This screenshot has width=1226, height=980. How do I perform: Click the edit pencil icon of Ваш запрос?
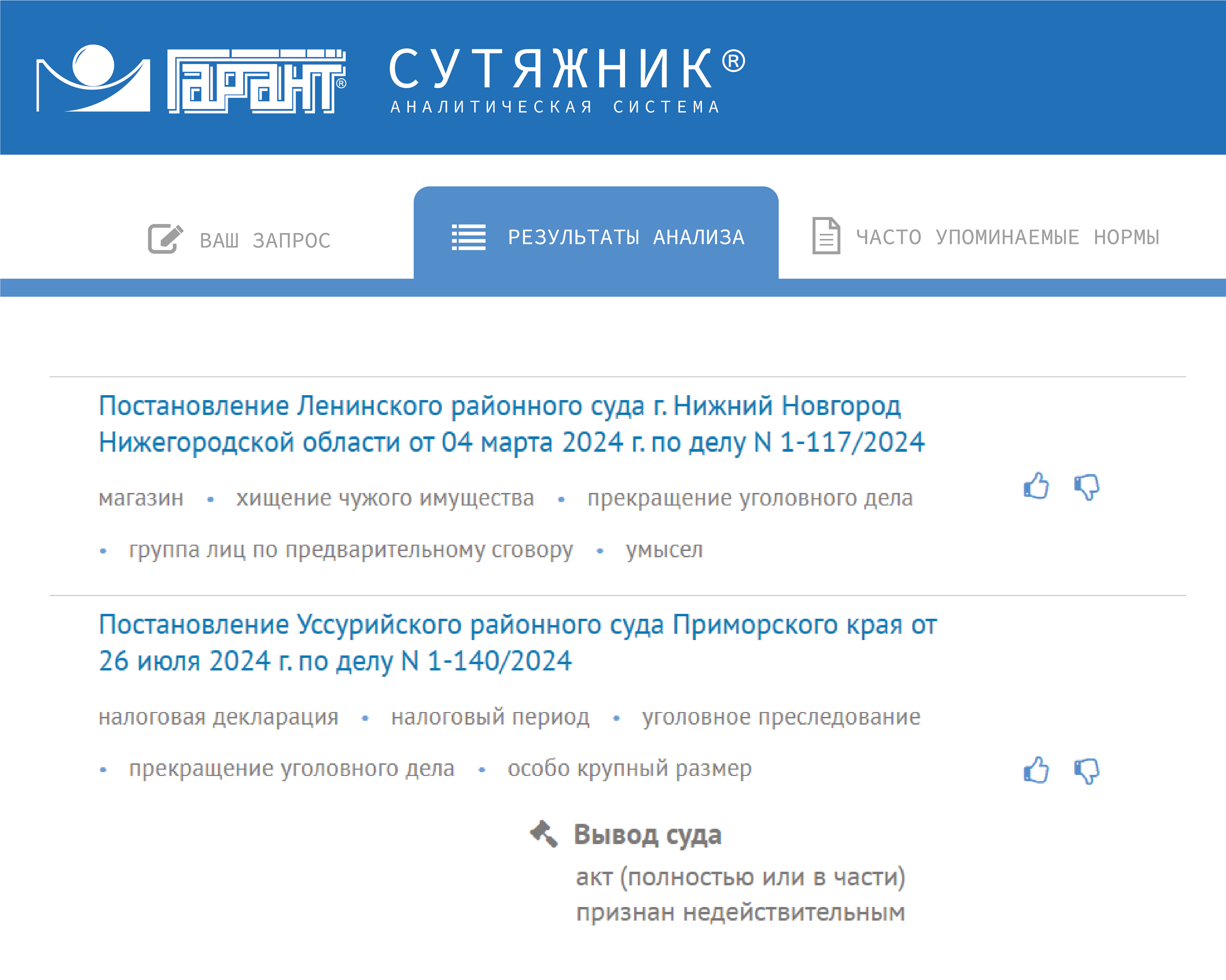166,239
